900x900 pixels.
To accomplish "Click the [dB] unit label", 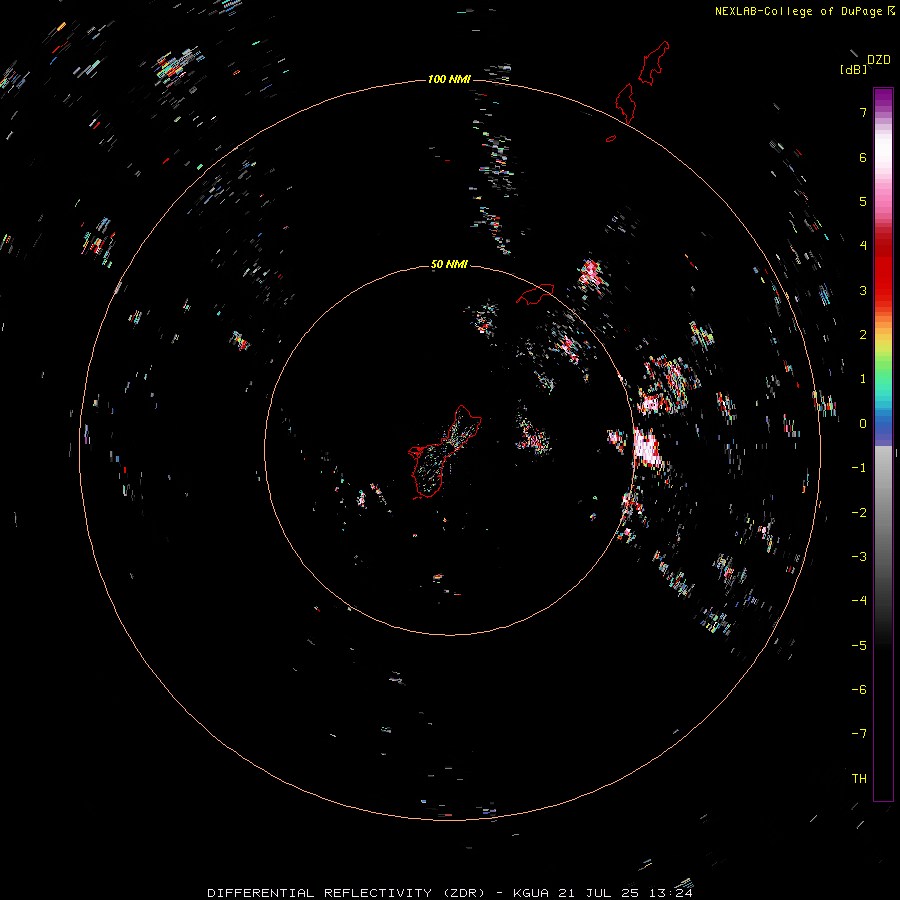I will (x=854, y=70).
